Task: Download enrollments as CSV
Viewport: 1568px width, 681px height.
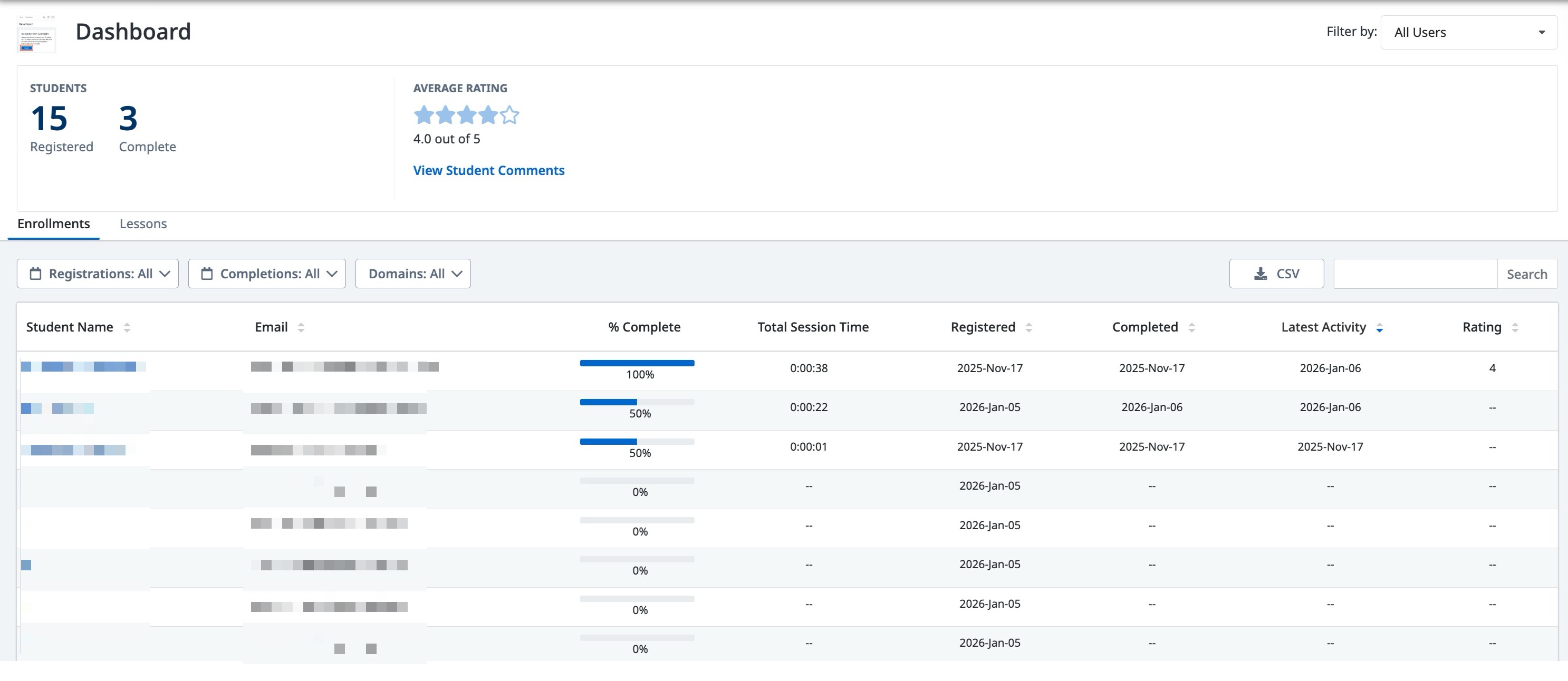Action: [1276, 274]
